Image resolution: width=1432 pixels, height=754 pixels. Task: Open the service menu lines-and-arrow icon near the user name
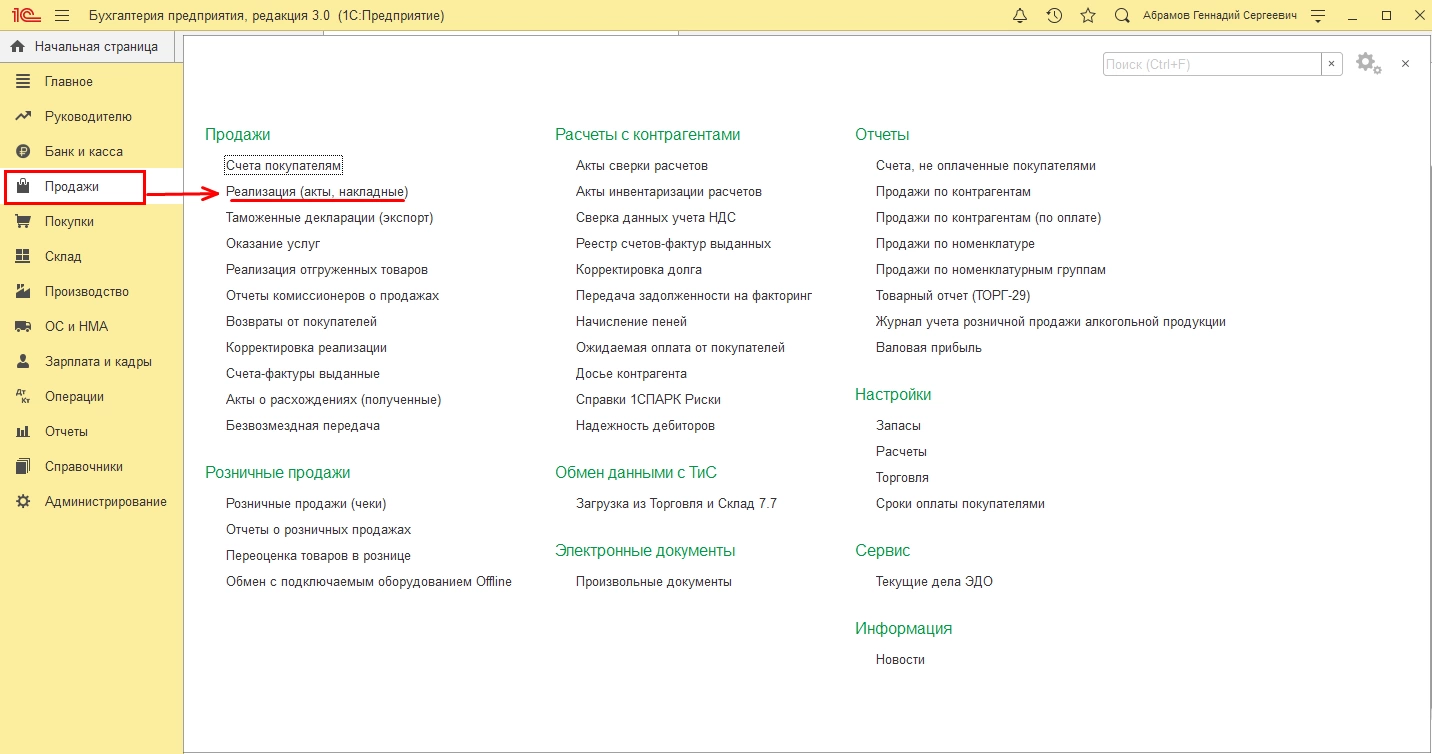(1318, 16)
